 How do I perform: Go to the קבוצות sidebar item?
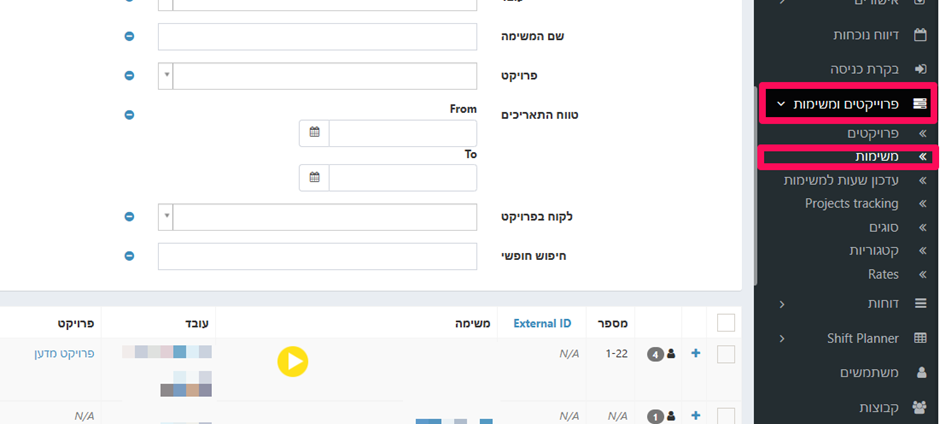pos(879,407)
